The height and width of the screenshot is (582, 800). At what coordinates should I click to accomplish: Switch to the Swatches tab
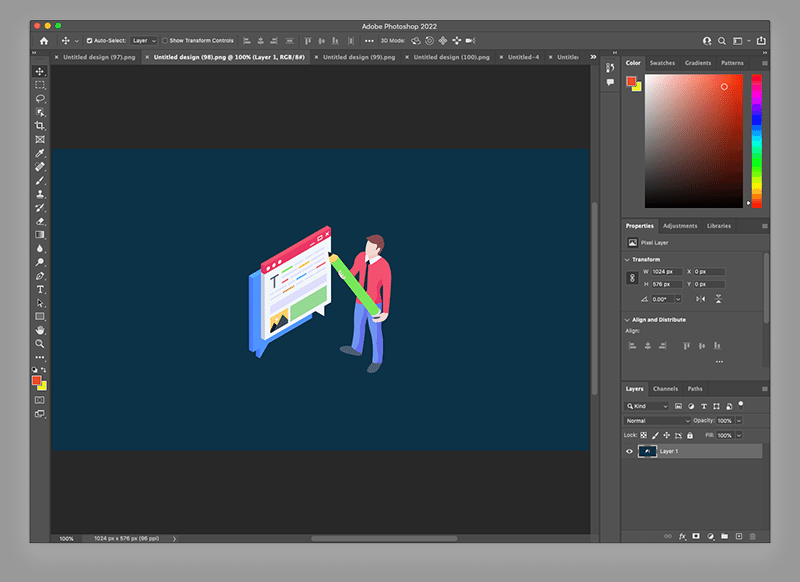(x=662, y=63)
